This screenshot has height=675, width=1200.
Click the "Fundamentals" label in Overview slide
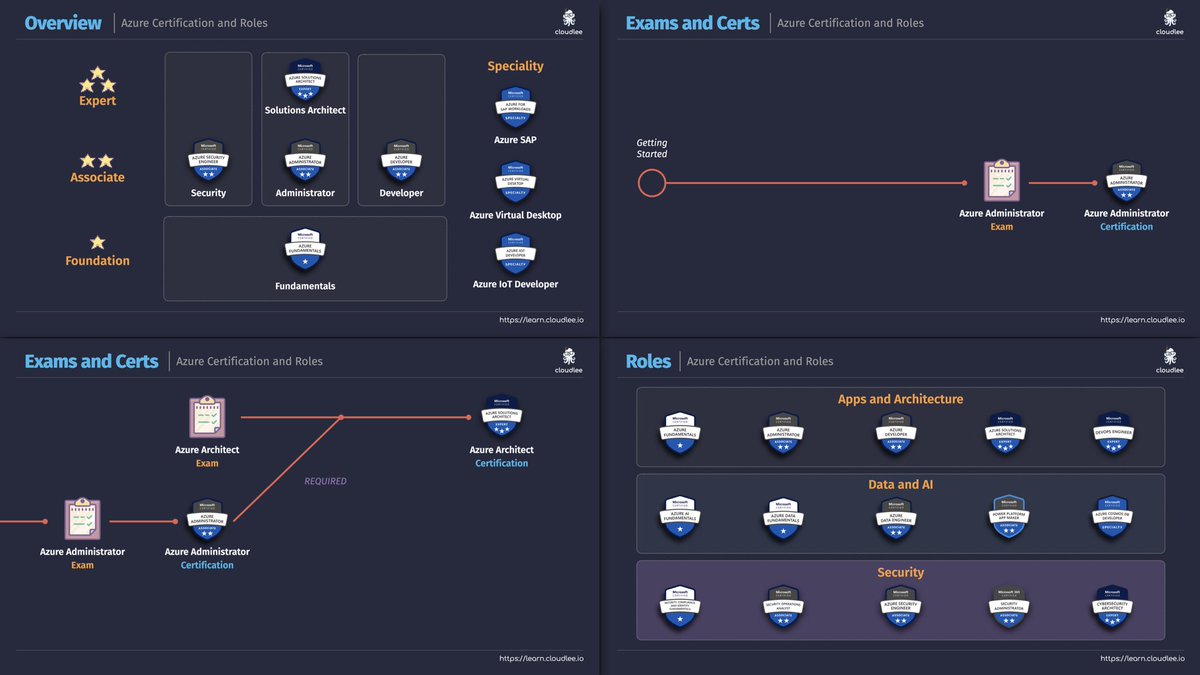305,286
